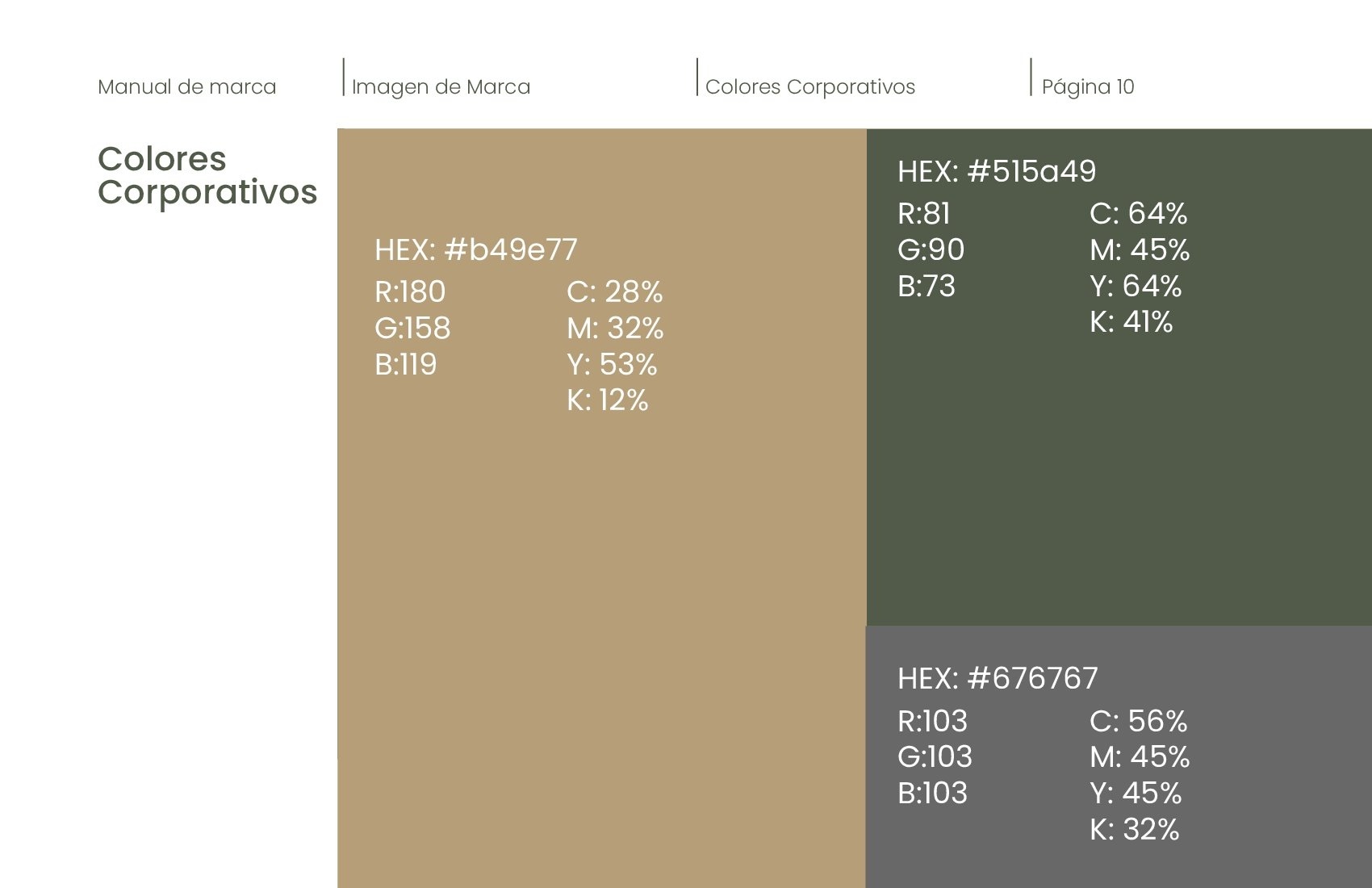Select the G:158 value text
The width and height of the screenshot is (1372, 888).
412,329
